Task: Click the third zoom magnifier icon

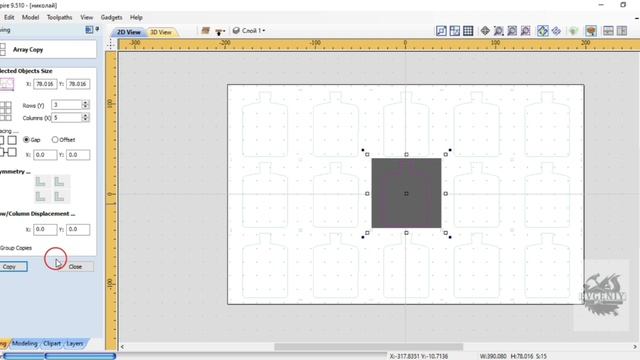Action: pos(525,31)
